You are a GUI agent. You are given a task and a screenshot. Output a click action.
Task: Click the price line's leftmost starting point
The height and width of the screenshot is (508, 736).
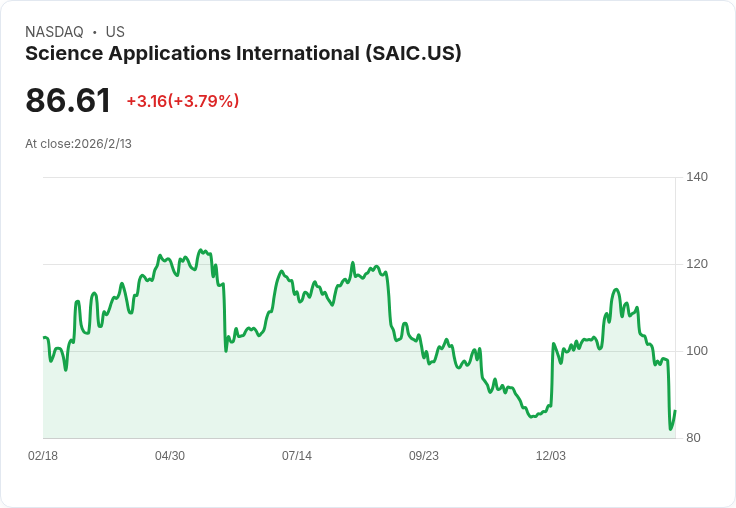coord(44,338)
